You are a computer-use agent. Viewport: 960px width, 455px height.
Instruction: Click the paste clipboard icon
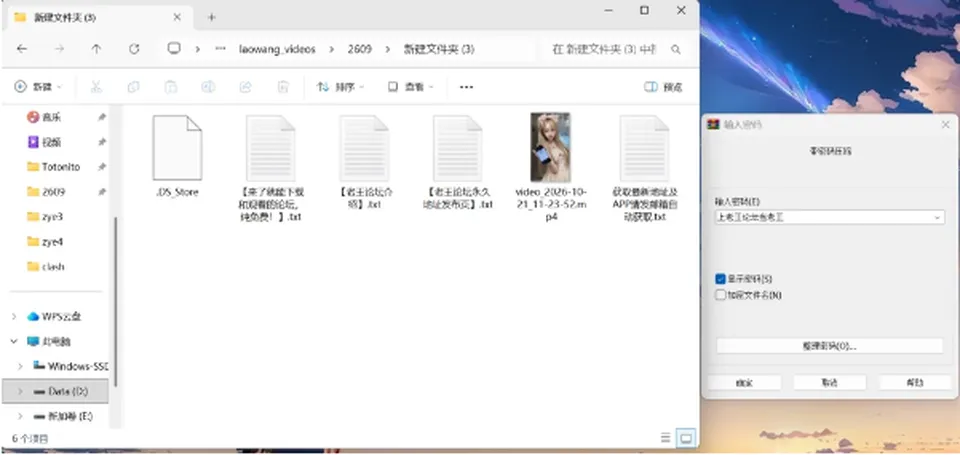(x=171, y=87)
